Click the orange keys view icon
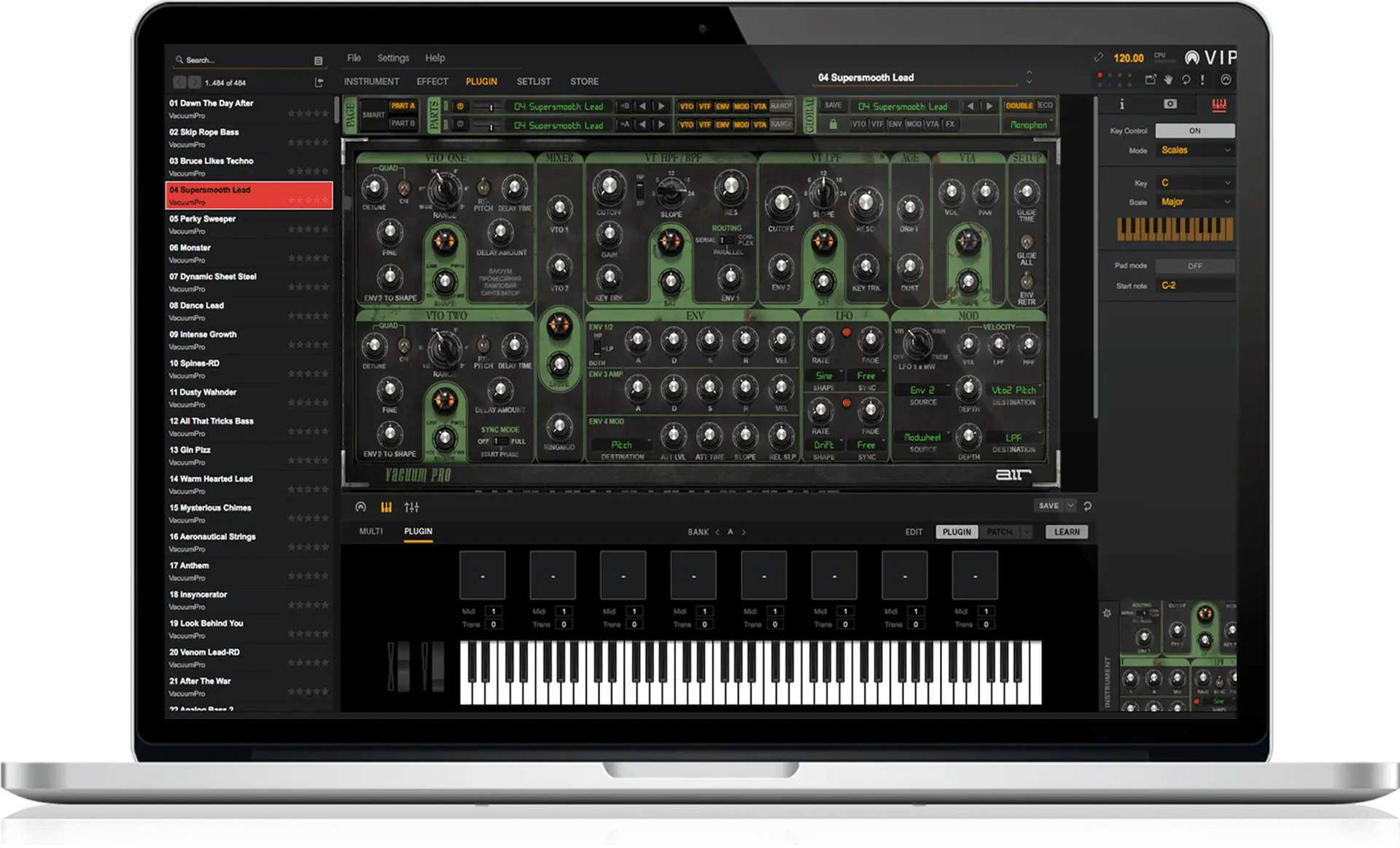Viewport: 1400px width, 848px height. (x=386, y=507)
